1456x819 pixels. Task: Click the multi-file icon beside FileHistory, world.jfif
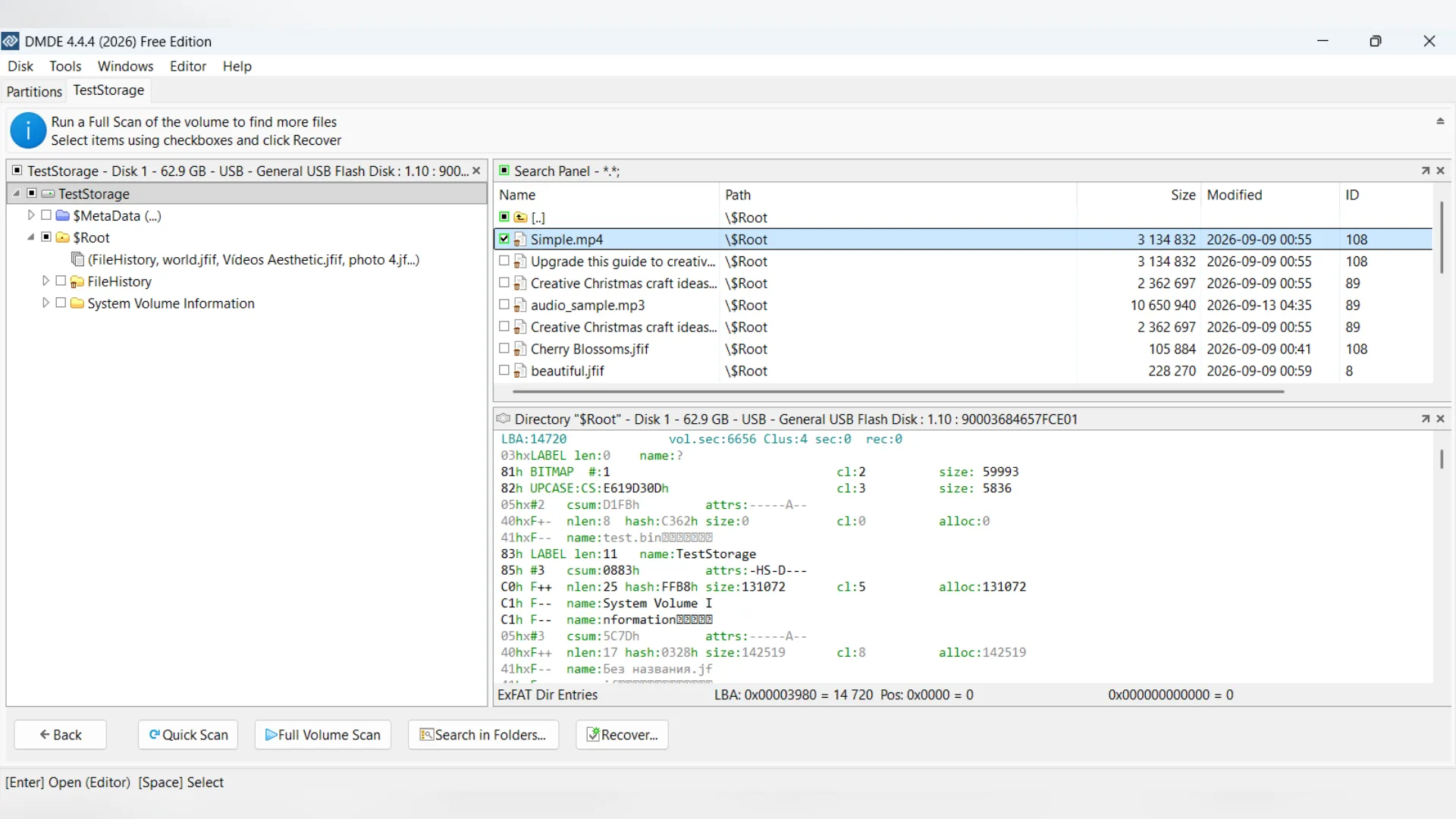pyautogui.click(x=77, y=259)
